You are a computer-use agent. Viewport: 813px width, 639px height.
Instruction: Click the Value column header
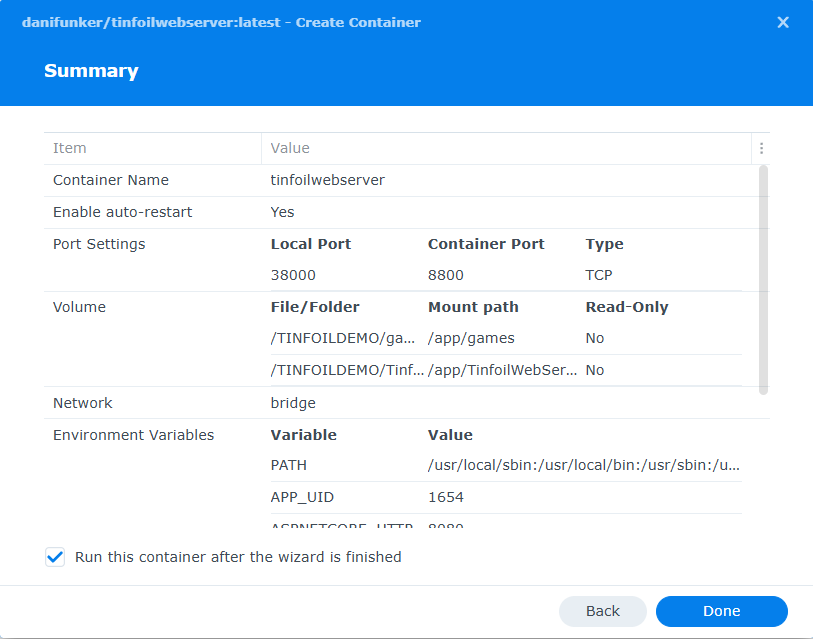(x=290, y=148)
